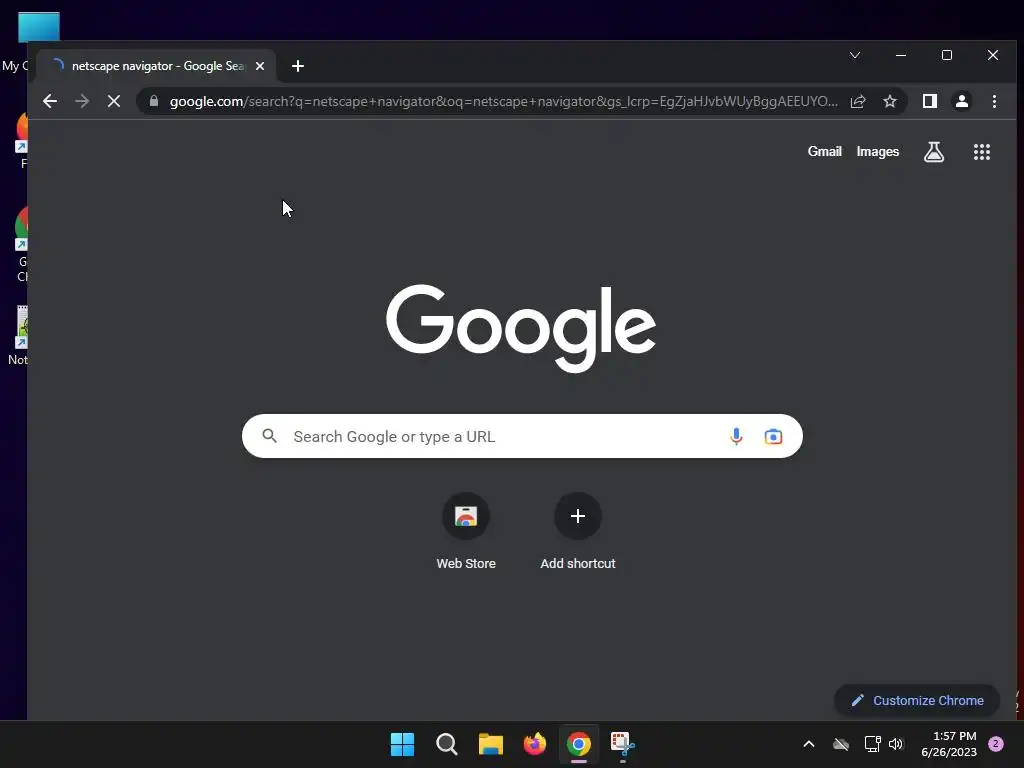
Task: Stop loading the page
Action: pyautogui.click(x=114, y=101)
